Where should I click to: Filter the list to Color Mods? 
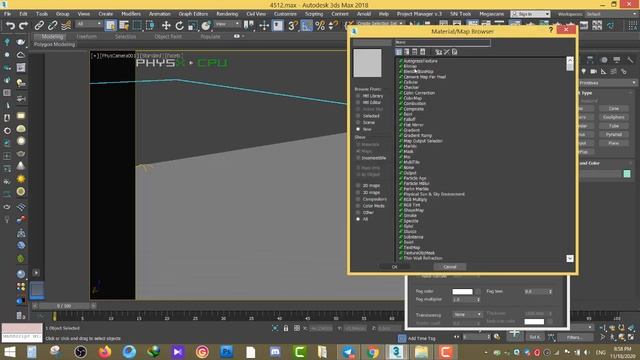coord(371,206)
